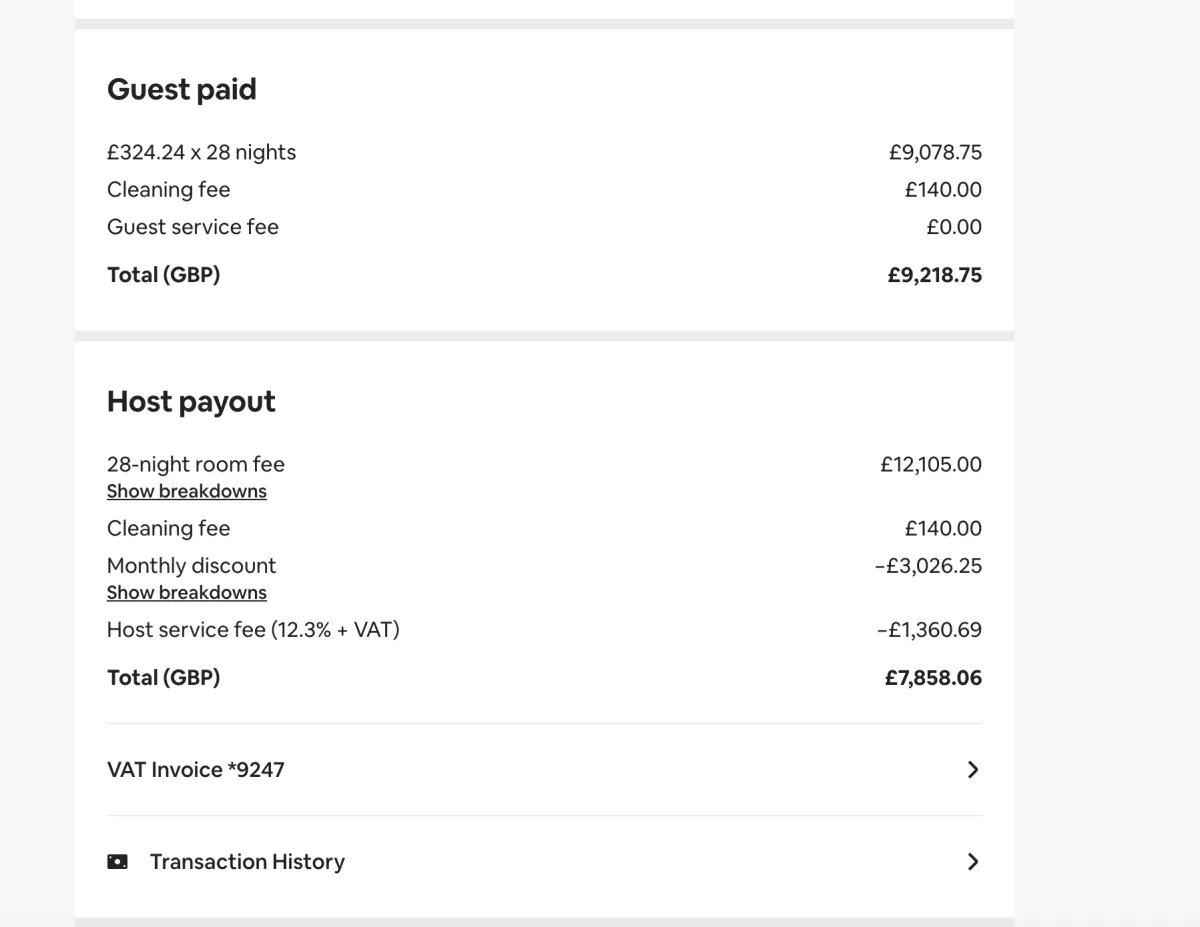
Task: Open the Transaction History label
Action: click(x=247, y=862)
